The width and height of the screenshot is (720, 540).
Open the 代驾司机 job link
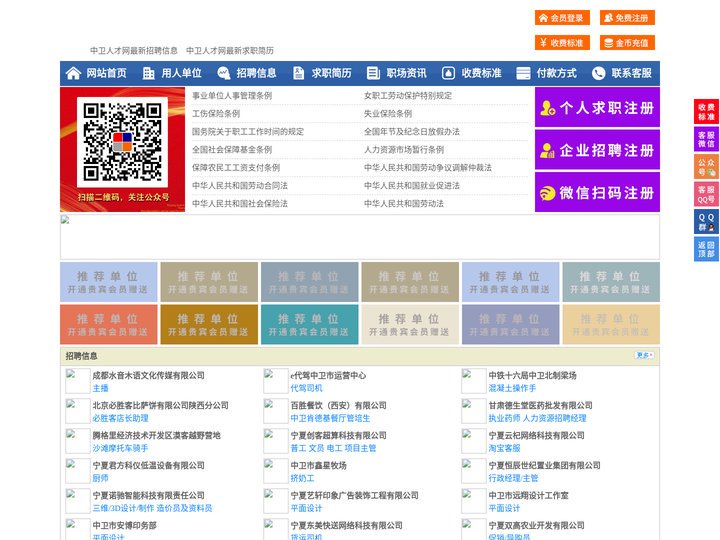click(x=306, y=388)
